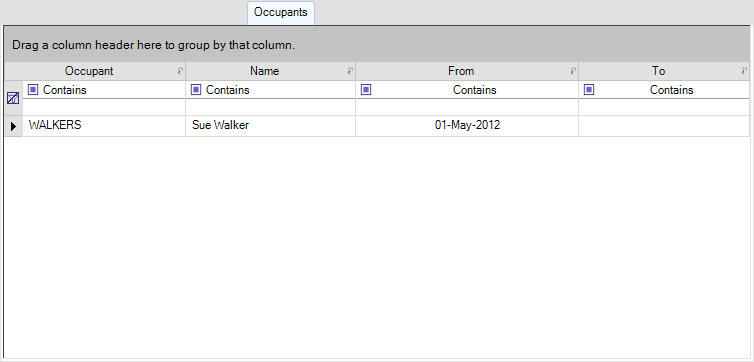Pin the Name column
Screen dimensions: 754x362
tap(351, 71)
